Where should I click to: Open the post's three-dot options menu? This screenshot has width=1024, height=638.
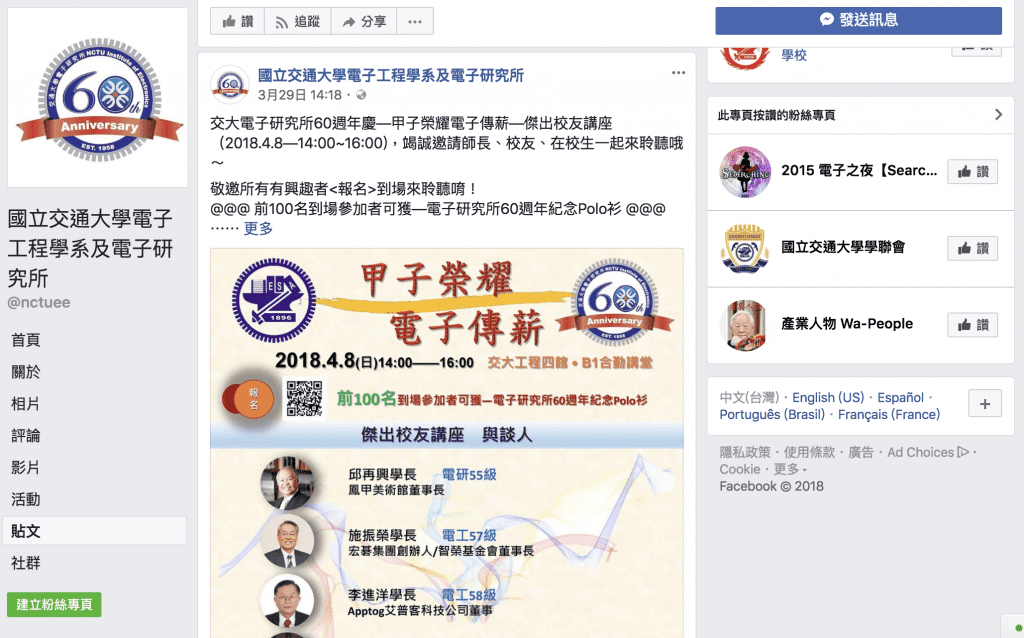pos(679,72)
